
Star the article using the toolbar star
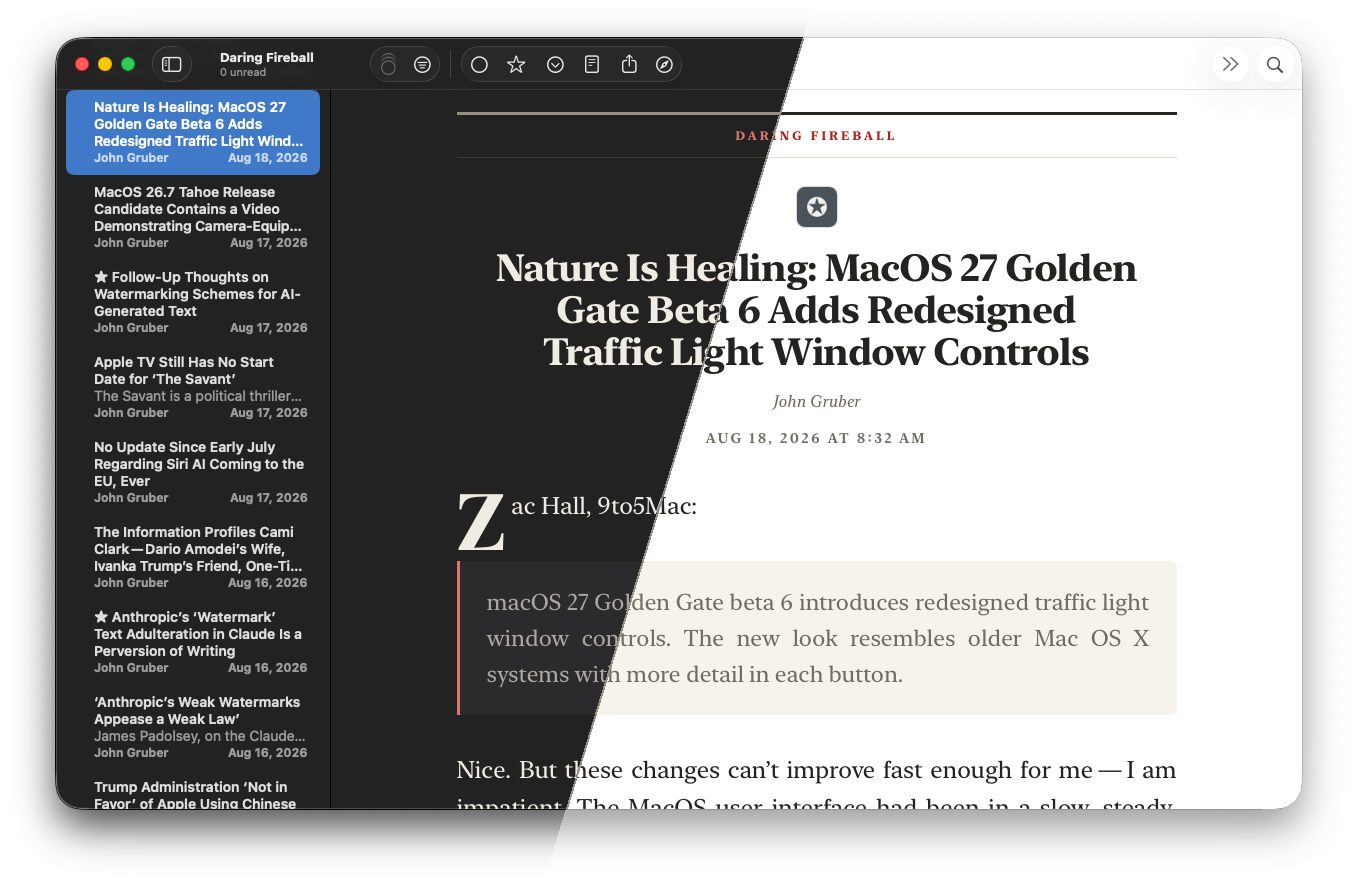[x=516, y=64]
